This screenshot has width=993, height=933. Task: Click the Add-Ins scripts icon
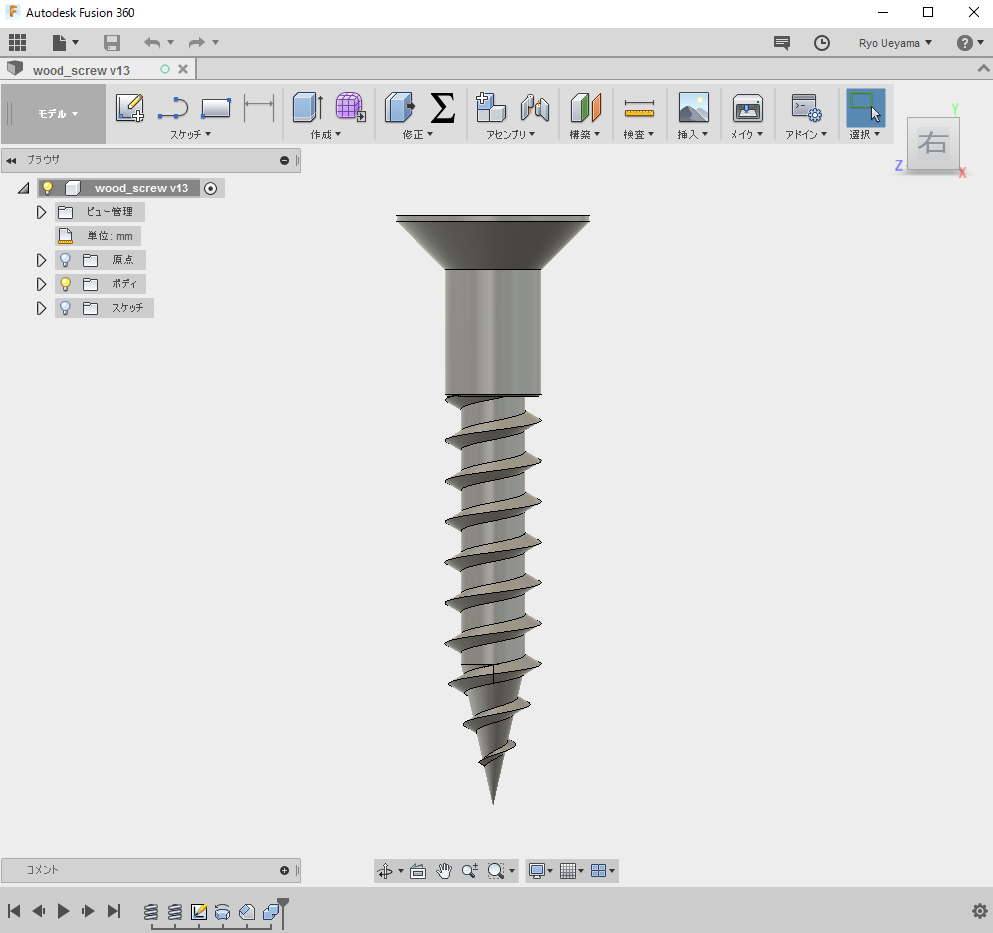point(806,107)
